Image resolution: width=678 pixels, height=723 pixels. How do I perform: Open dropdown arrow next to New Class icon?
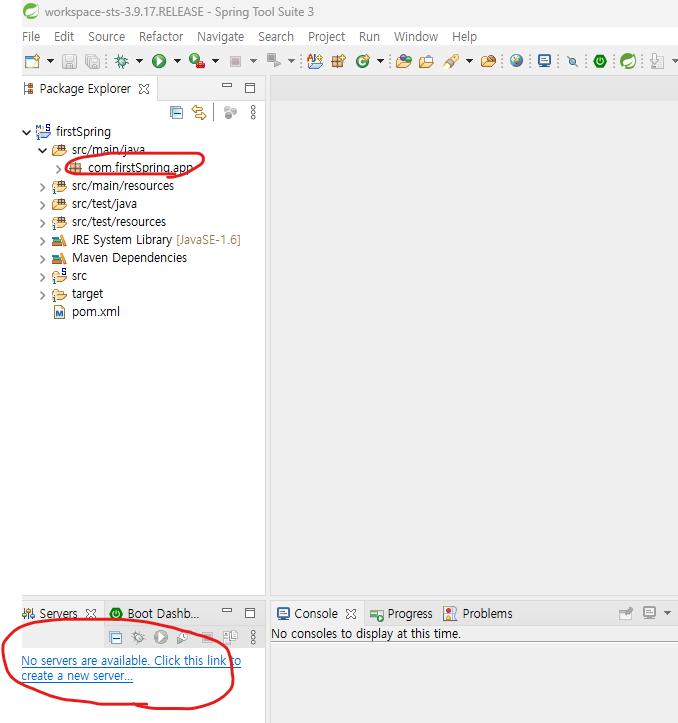(x=381, y=61)
